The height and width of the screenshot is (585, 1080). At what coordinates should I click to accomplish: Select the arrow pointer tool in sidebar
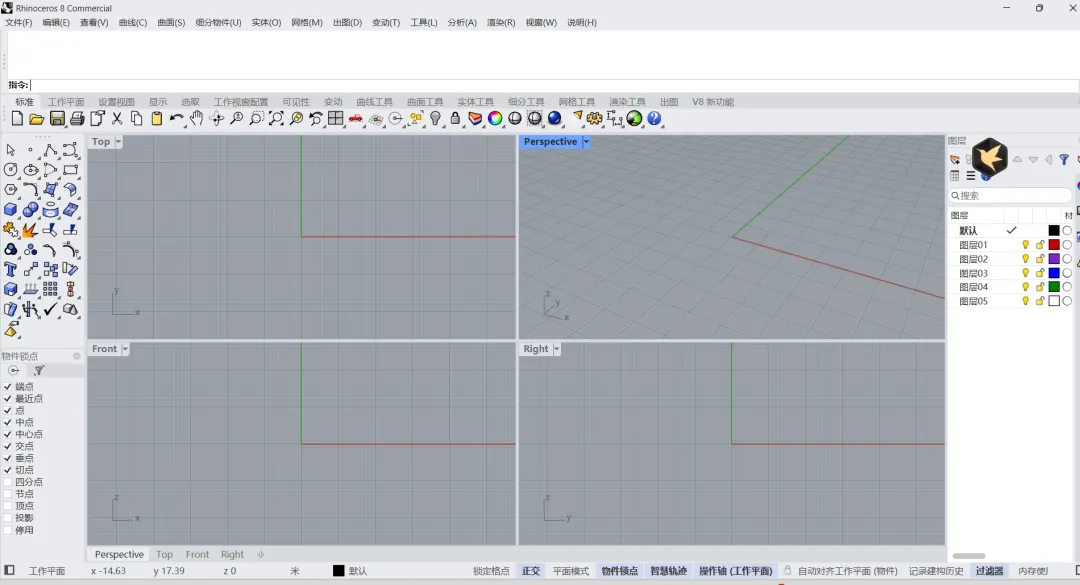(10, 150)
